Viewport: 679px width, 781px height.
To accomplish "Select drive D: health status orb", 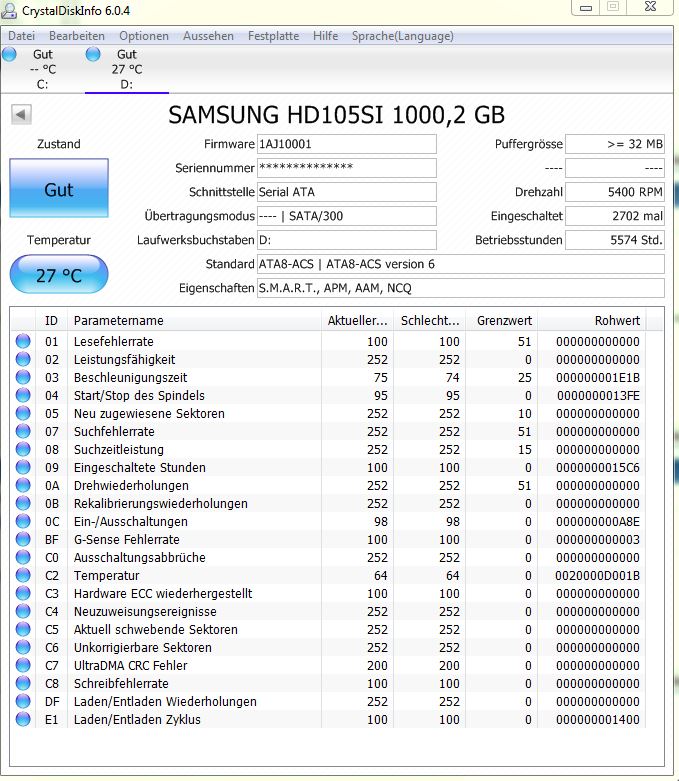I will (93, 54).
